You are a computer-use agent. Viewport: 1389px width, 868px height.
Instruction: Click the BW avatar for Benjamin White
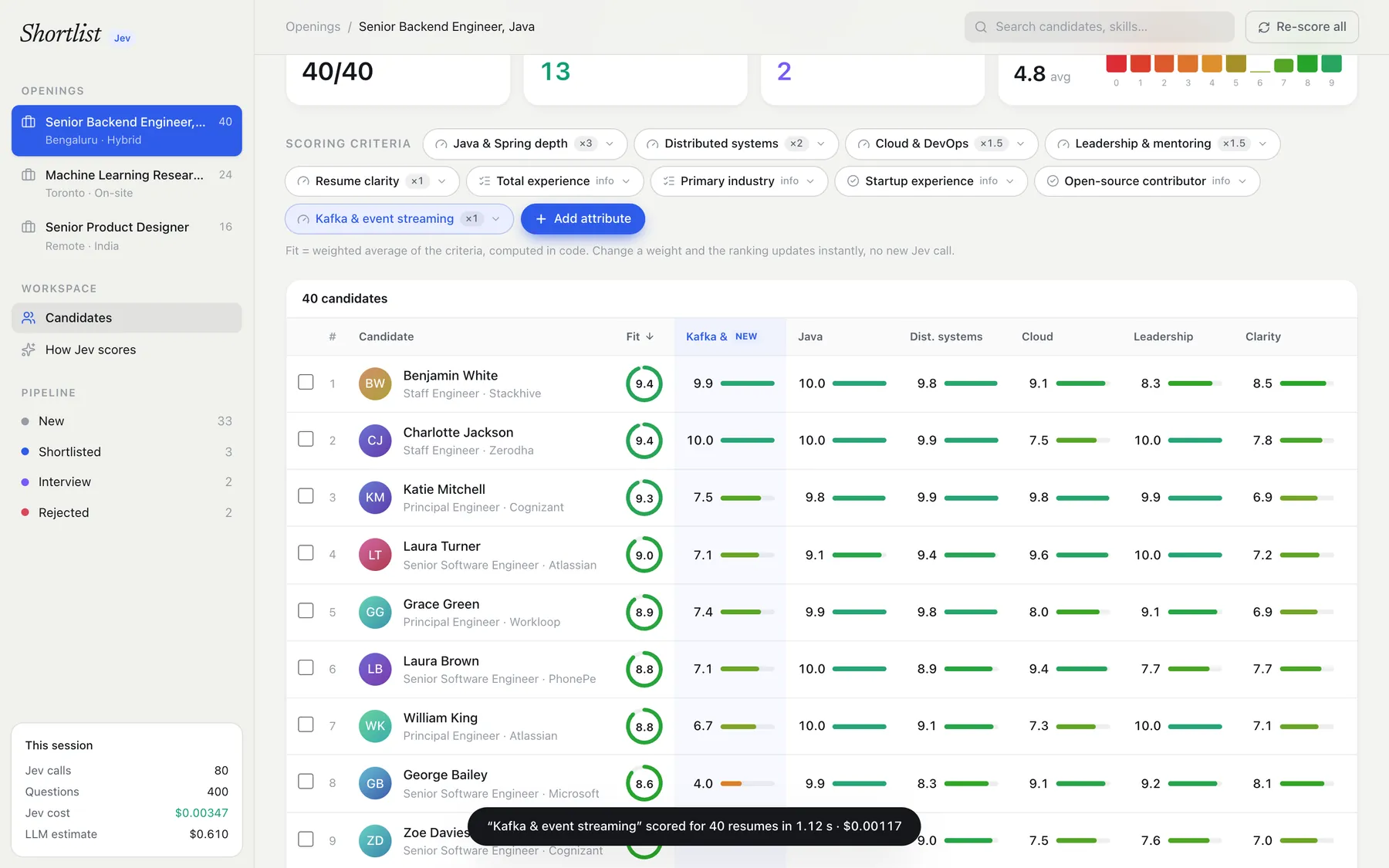click(x=375, y=383)
